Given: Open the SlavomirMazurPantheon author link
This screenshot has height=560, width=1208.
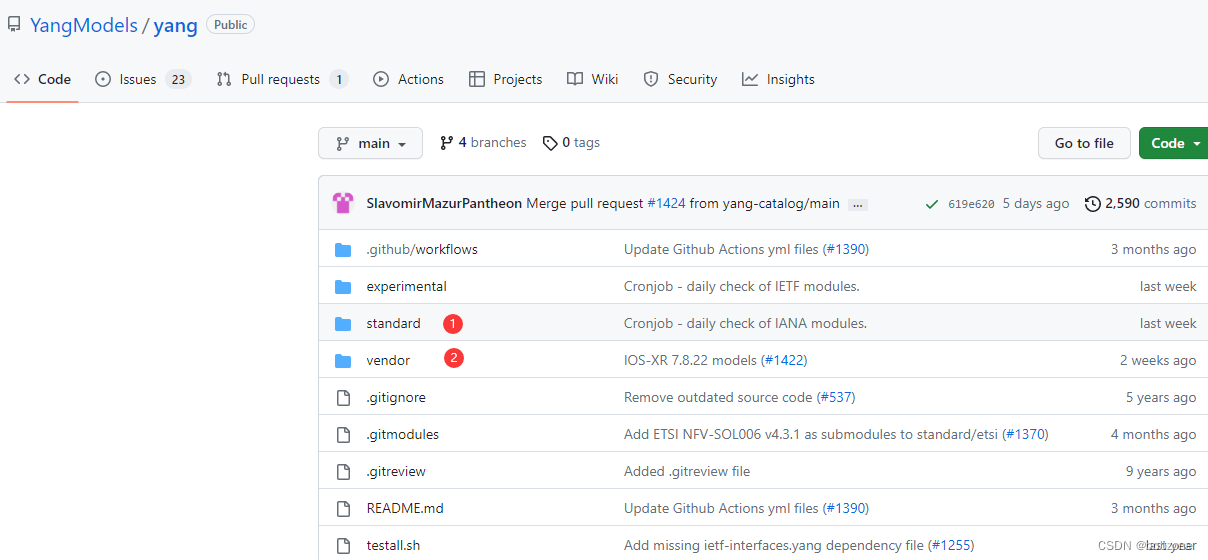Looking at the screenshot, I should tap(444, 203).
